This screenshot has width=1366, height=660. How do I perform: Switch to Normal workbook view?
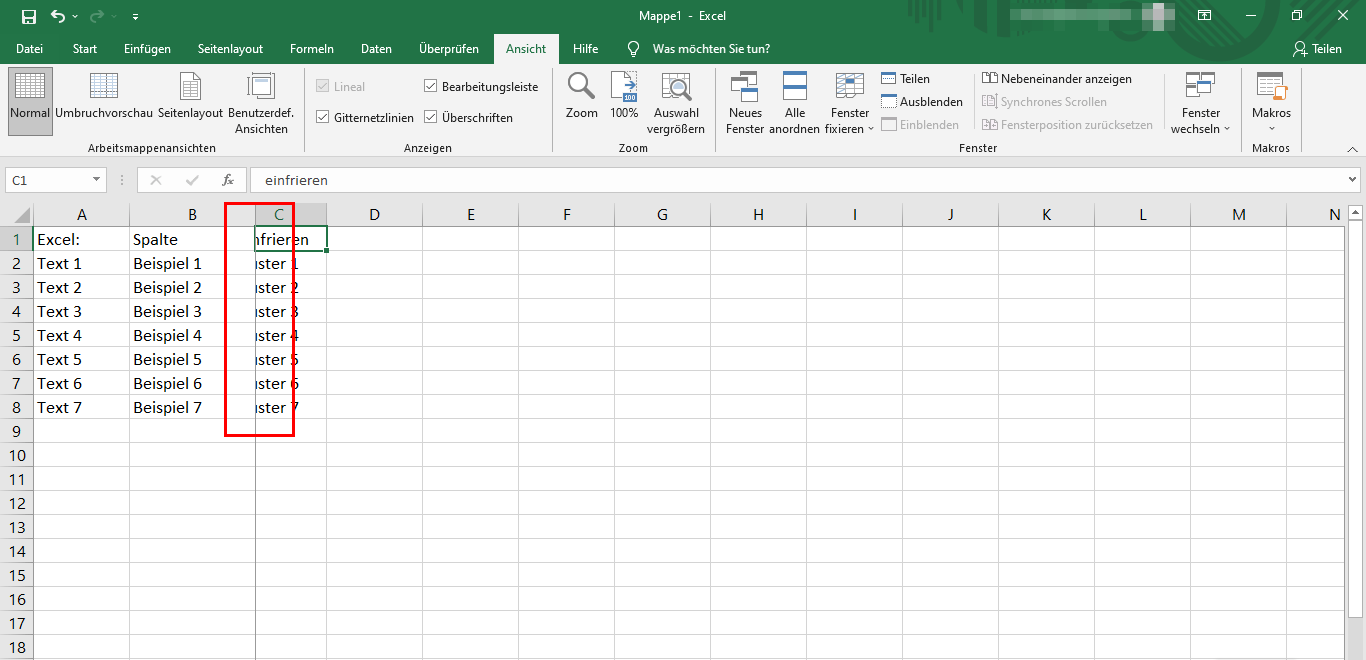click(30, 102)
